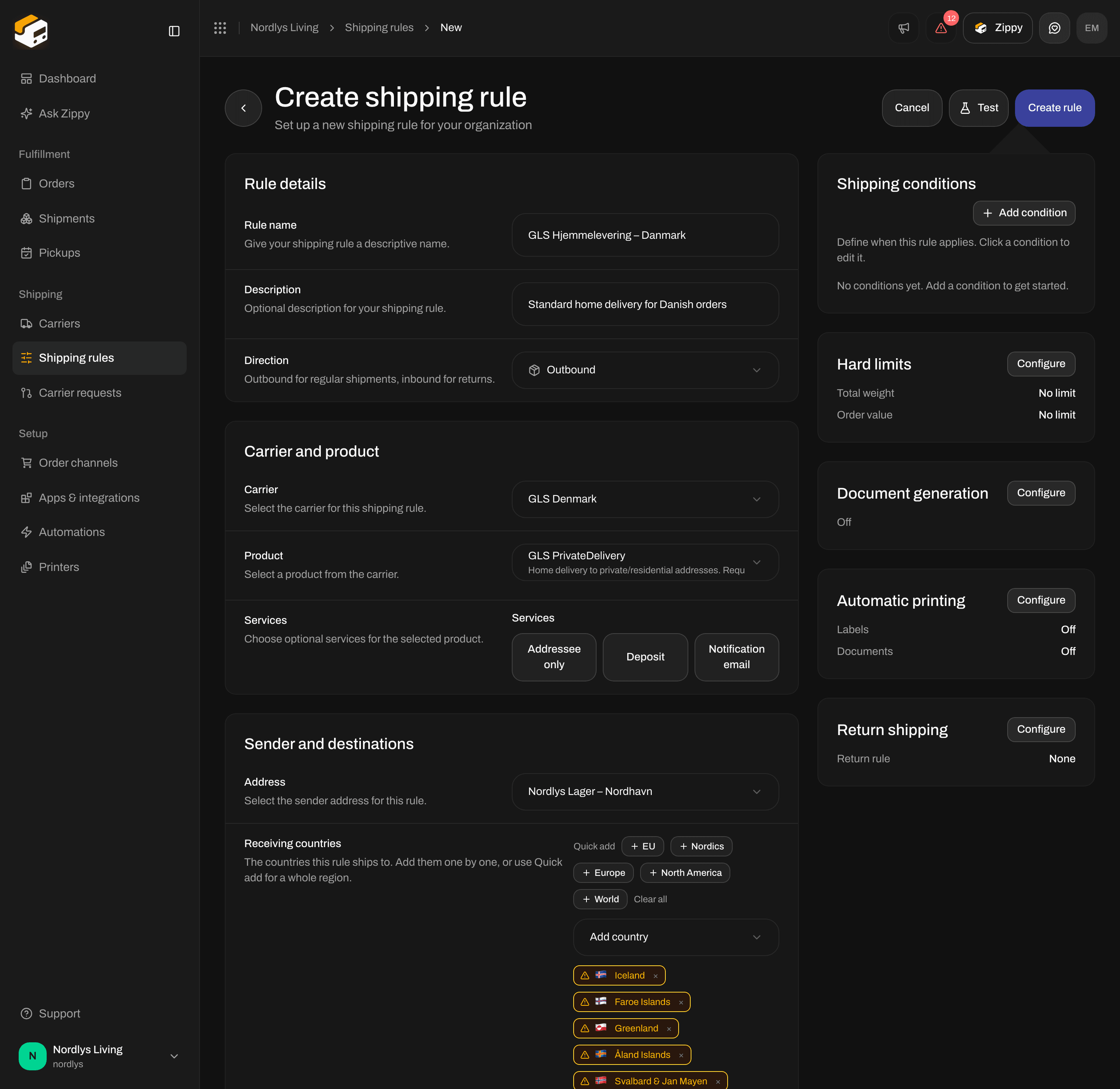This screenshot has width=1120, height=1089.
Task: Open Support in the sidebar
Action: pyautogui.click(x=100, y=1014)
